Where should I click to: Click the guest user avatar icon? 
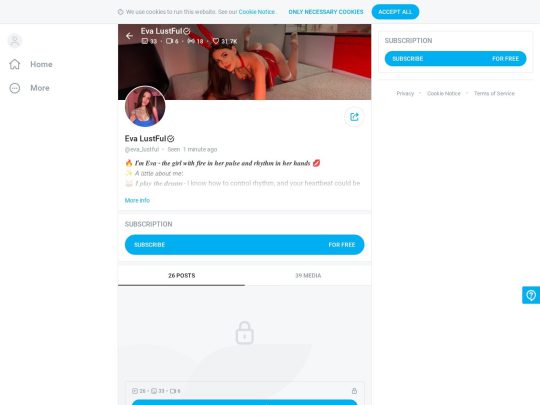15,41
